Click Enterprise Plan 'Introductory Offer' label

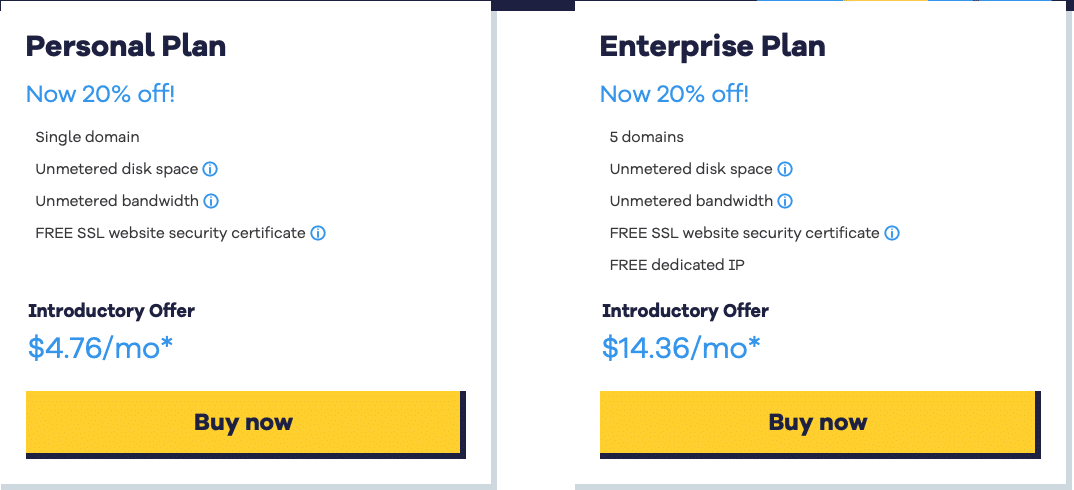coord(686,310)
